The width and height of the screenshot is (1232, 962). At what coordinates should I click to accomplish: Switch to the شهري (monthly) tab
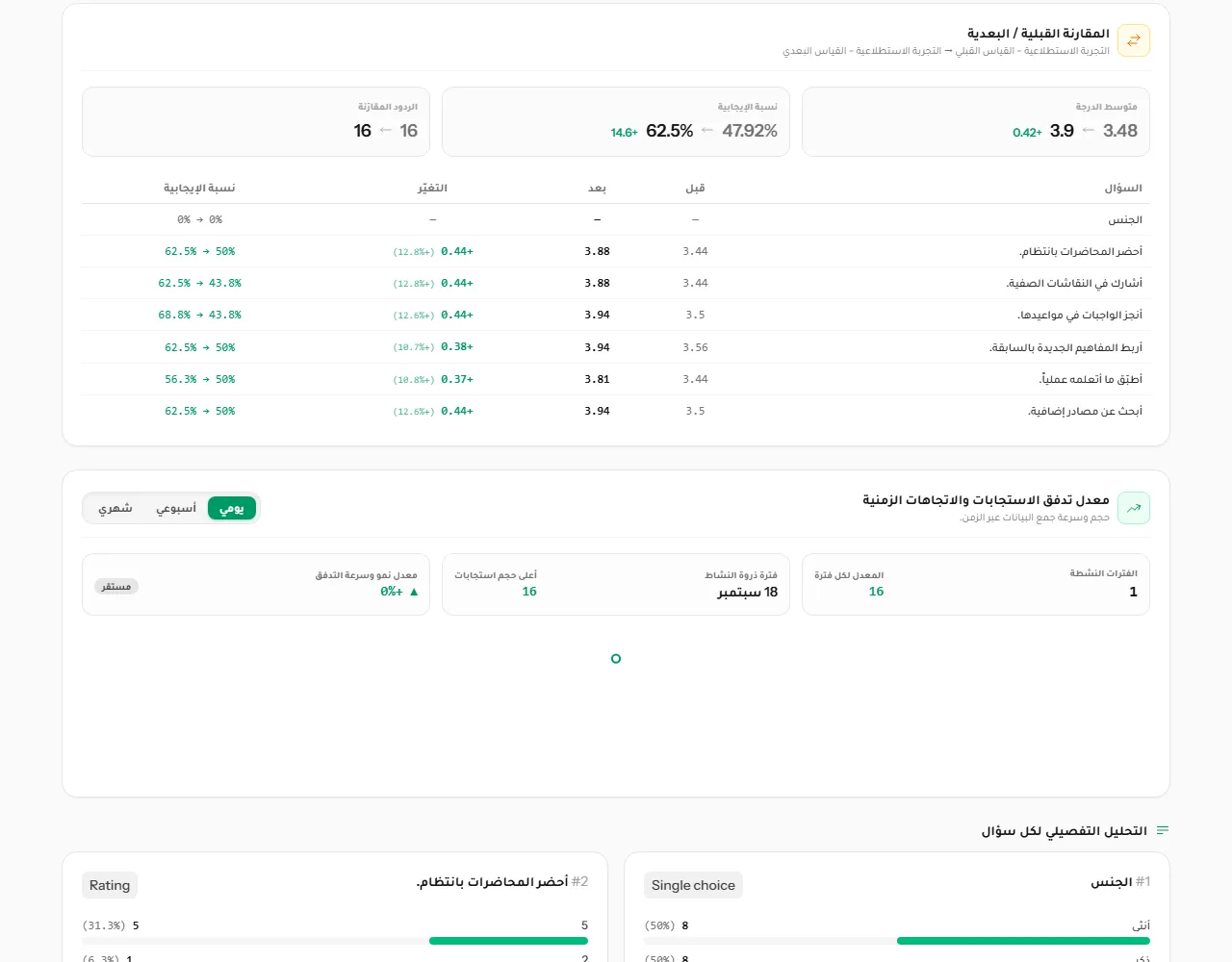115,508
